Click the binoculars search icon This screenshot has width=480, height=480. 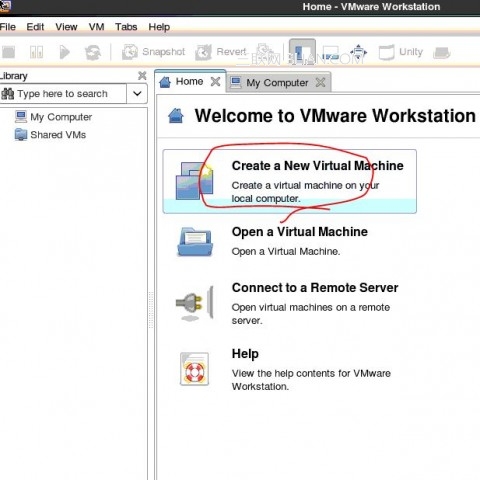pyautogui.click(x=8, y=94)
